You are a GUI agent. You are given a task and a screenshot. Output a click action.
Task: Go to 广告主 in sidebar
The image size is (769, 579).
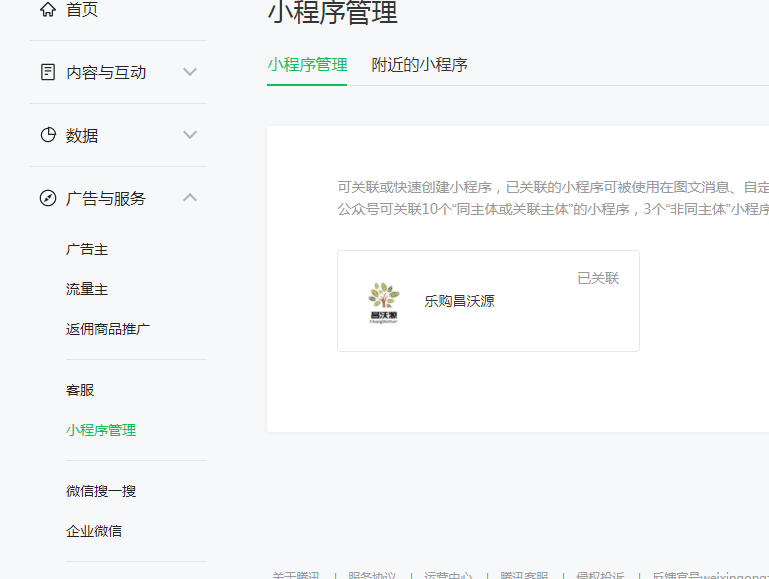pyautogui.click(x=87, y=249)
